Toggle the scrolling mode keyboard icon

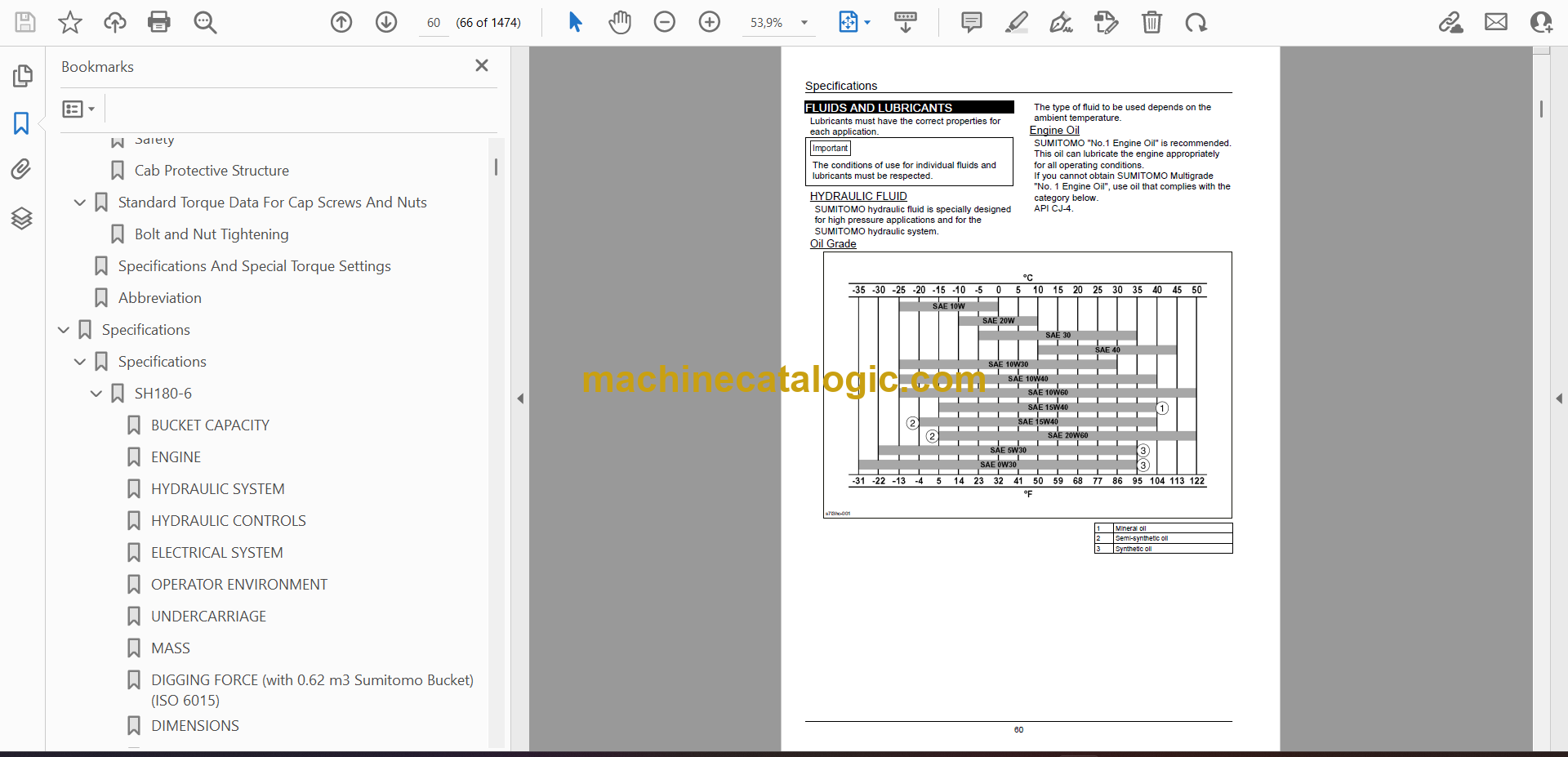[x=906, y=22]
